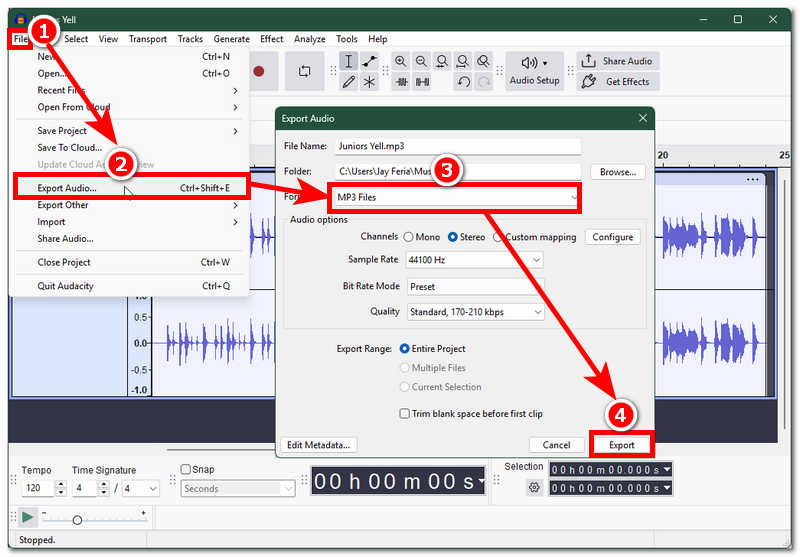Click the Share Audio upload icon
This screenshot has height=557, width=800.
click(x=588, y=61)
